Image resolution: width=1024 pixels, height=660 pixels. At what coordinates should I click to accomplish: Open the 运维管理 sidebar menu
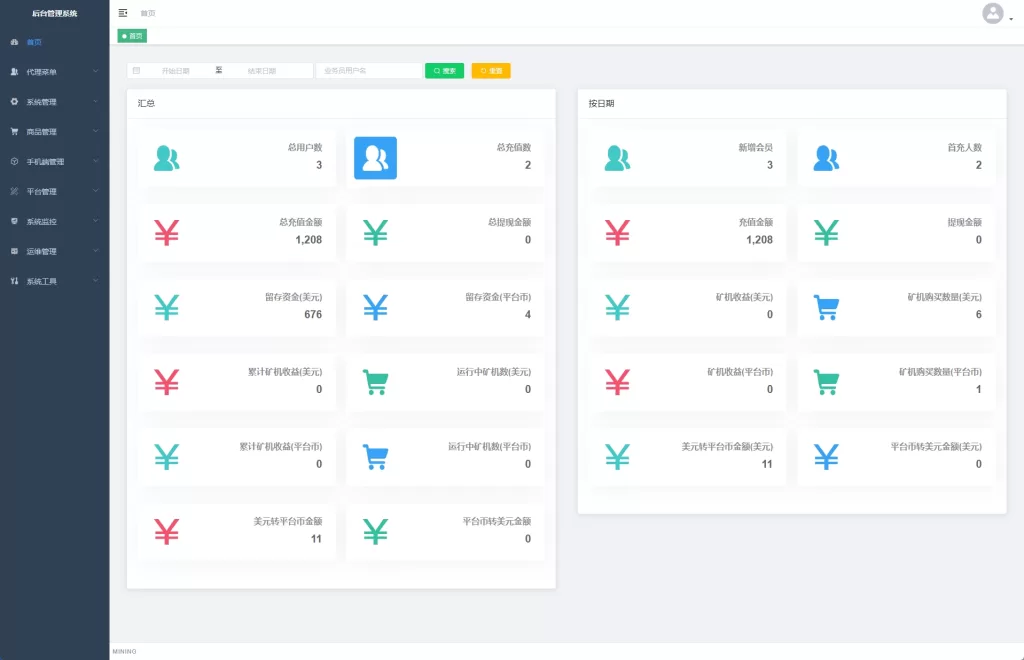coord(55,251)
